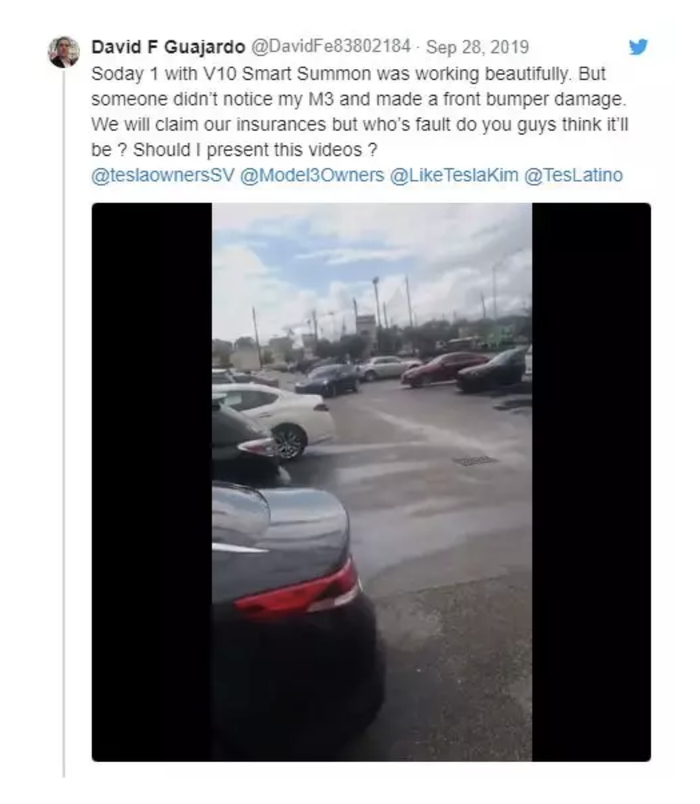The image size is (700, 804).
Task: Click the dark blue Tesla driving in the video
Action: pos(328,379)
